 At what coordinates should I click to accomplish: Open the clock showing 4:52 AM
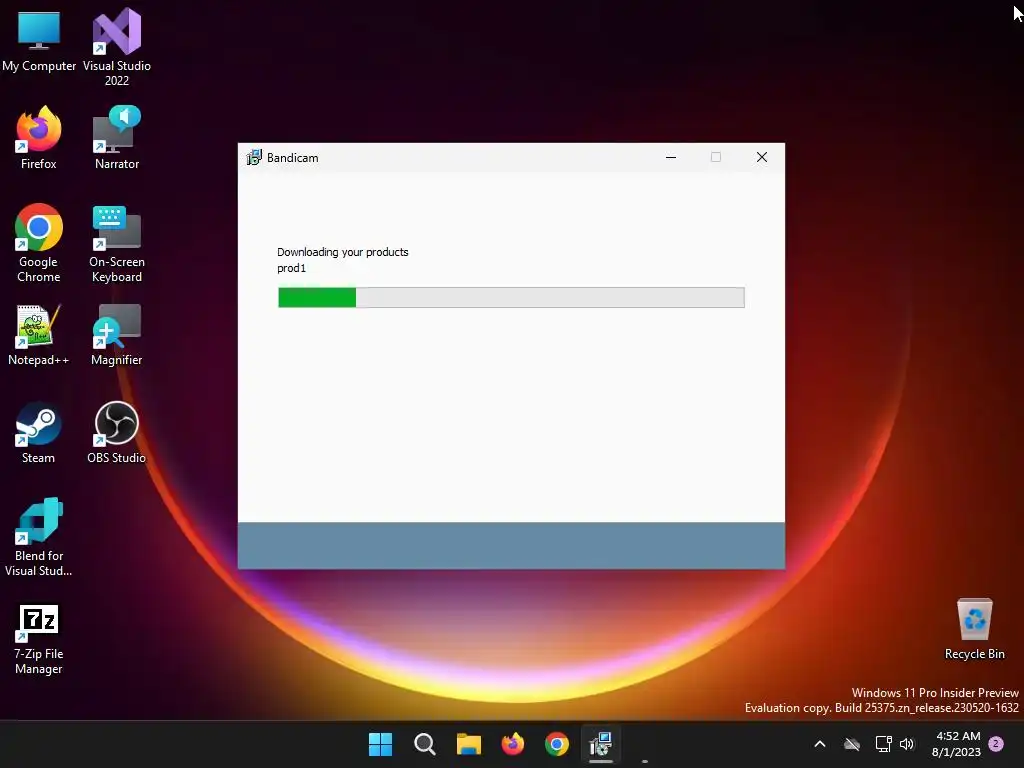click(x=957, y=744)
